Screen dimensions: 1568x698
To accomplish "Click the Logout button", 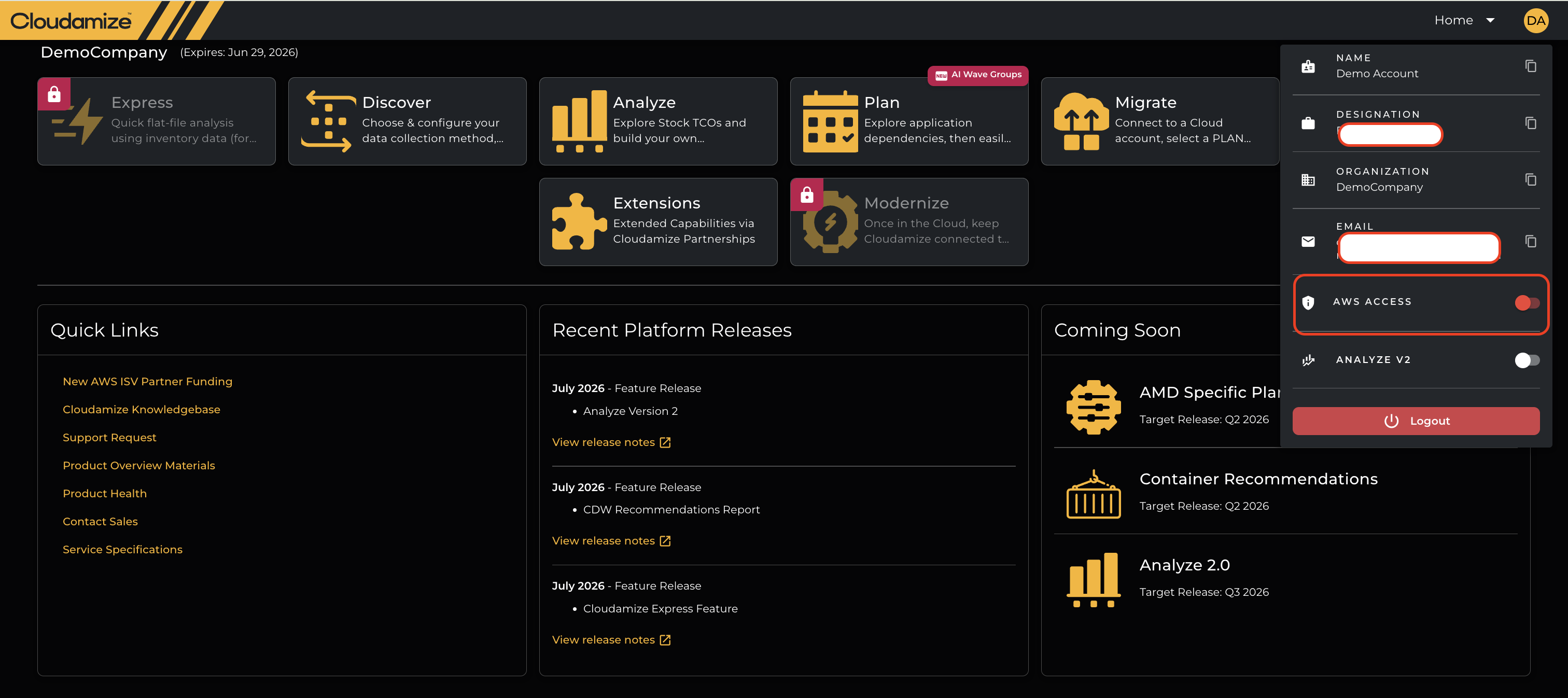I will tap(1416, 421).
